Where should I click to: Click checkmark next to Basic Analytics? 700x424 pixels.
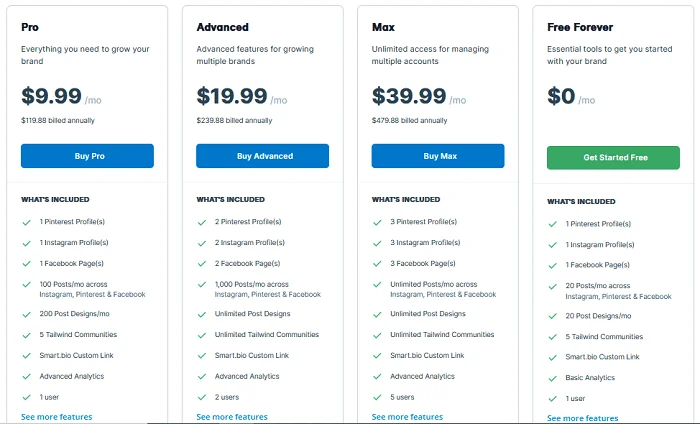pos(553,378)
